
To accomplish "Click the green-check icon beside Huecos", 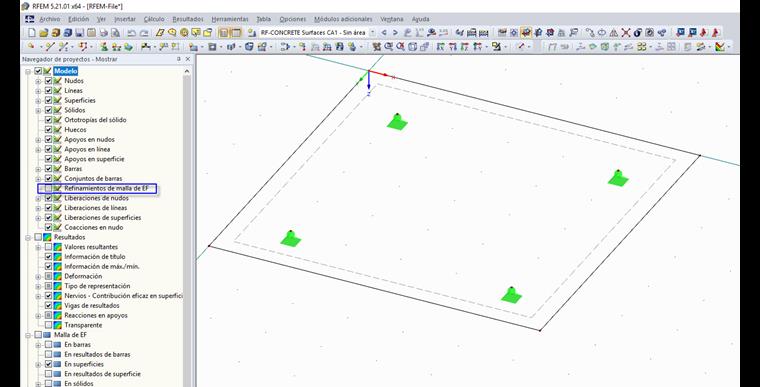I will [57, 129].
